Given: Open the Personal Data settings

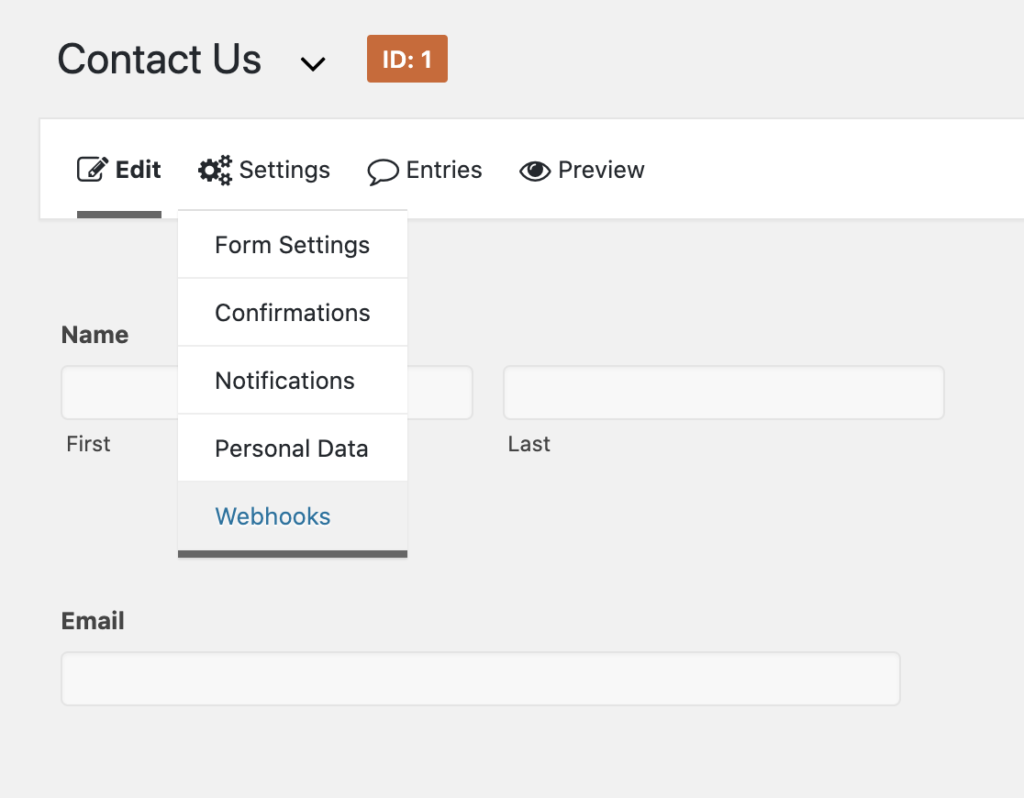Looking at the screenshot, I should 291,448.
